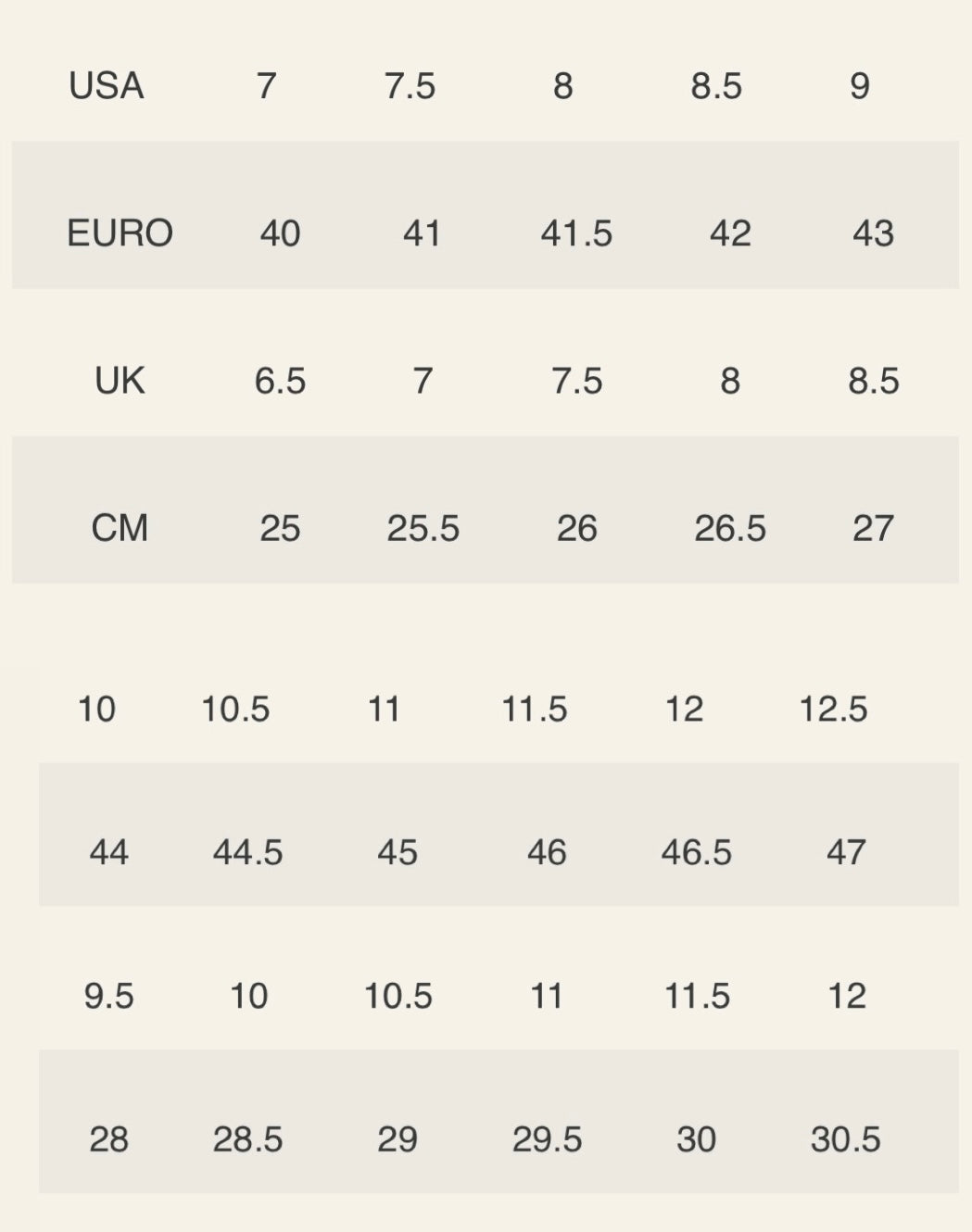The image size is (972, 1232).
Task: Click the 9.5 size value
Action: pyautogui.click(x=108, y=996)
